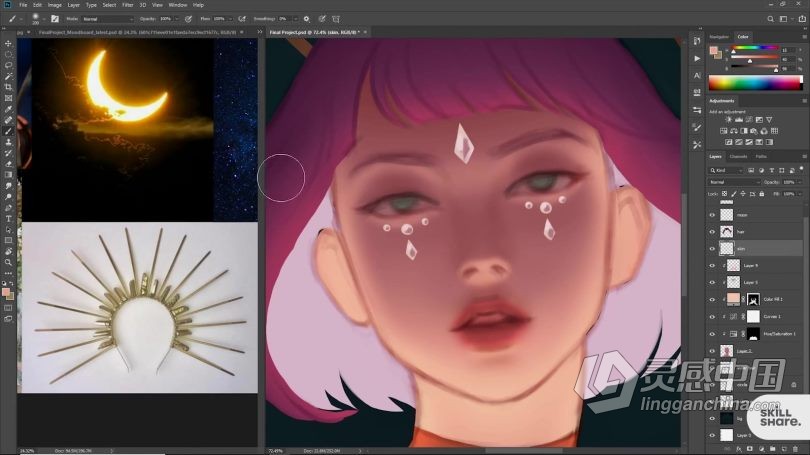Open the layer Kind filter dropdown
This screenshot has width=810, height=455.
point(726,170)
